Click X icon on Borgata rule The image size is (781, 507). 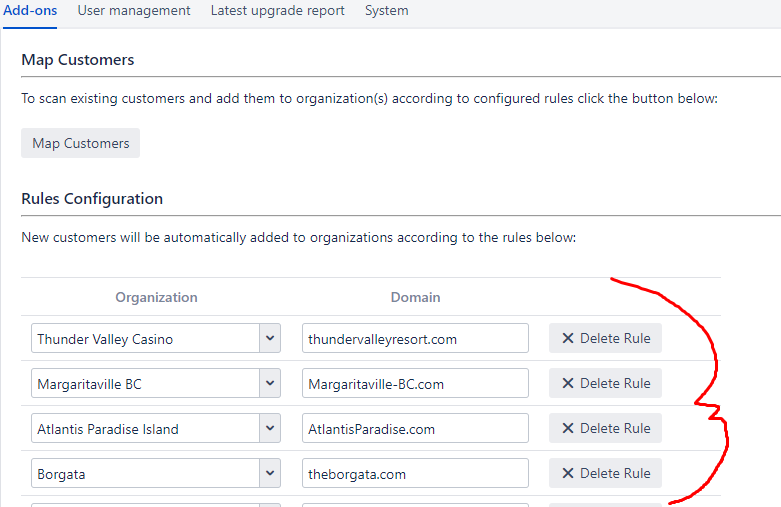tap(568, 474)
